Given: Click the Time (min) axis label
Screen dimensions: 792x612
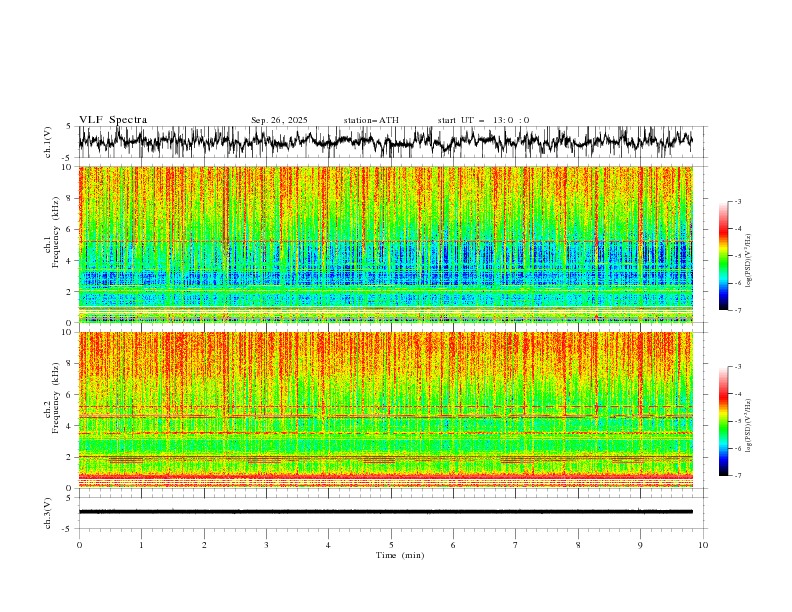Looking at the screenshot, I should 400,555.
